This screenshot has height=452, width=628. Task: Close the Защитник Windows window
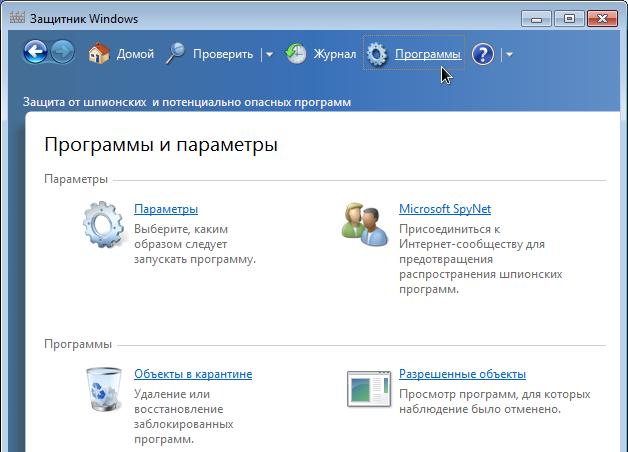(x=602, y=18)
